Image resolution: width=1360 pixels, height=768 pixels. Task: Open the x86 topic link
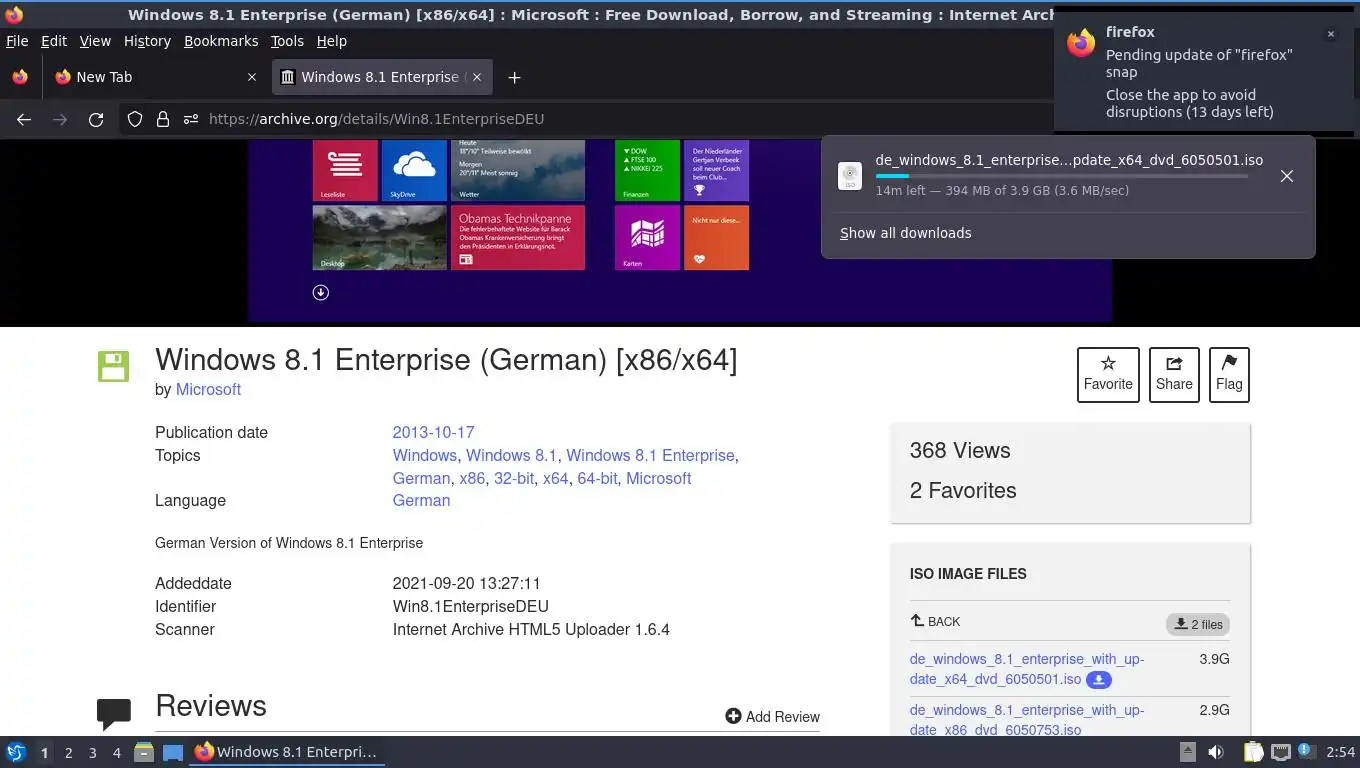(472, 479)
